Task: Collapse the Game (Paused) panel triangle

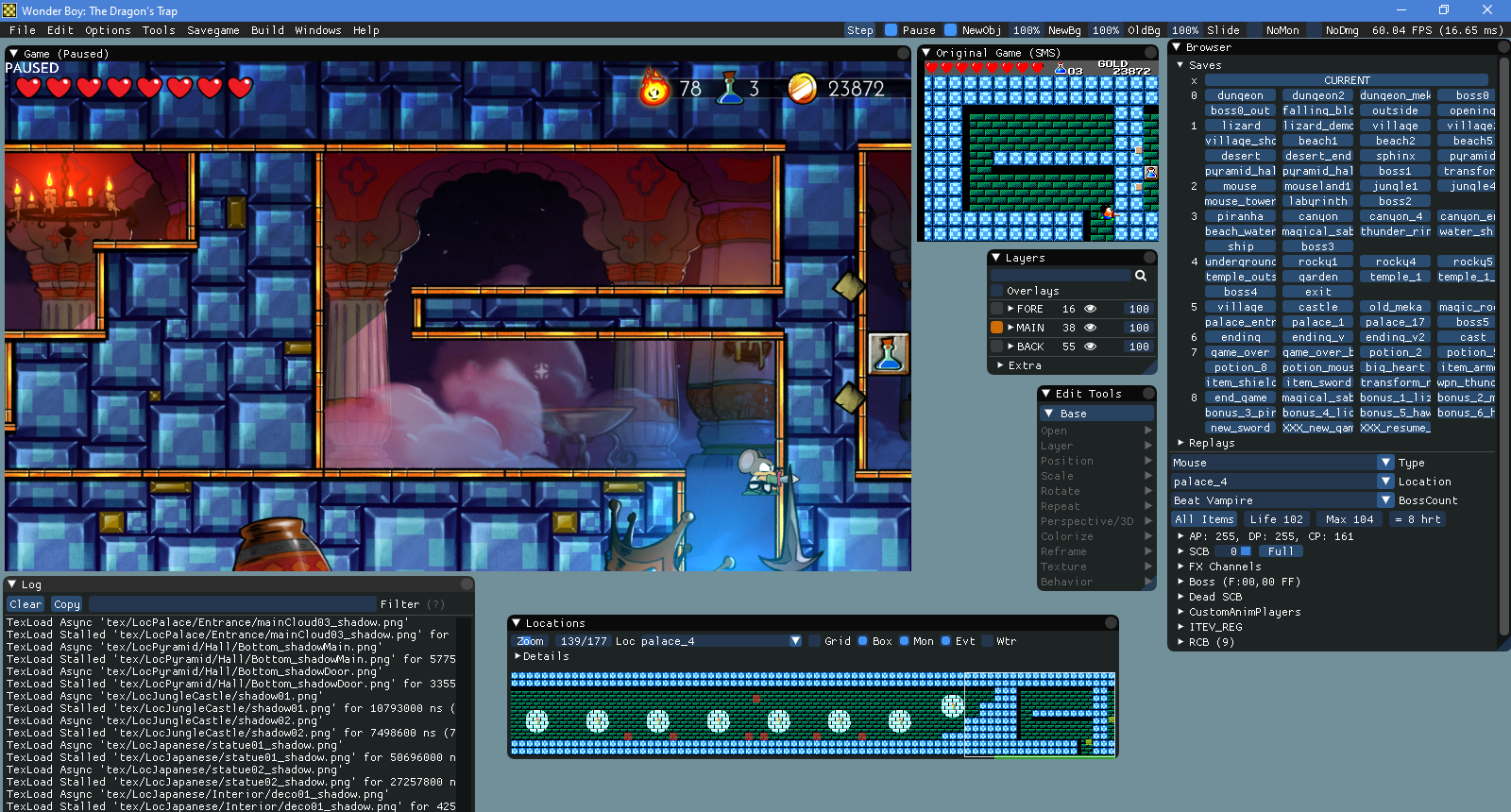Action: coord(13,54)
